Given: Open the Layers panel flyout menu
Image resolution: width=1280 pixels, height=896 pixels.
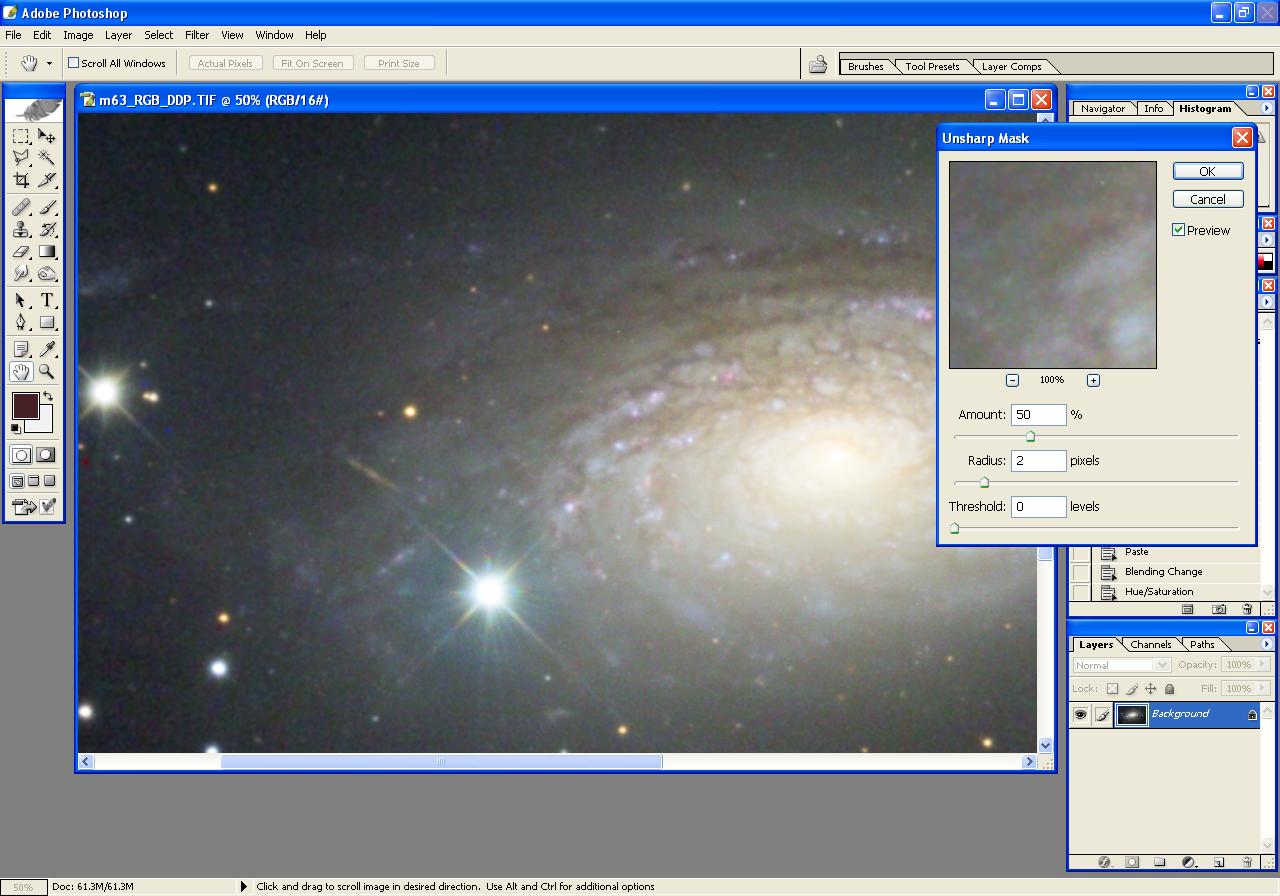Looking at the screenshot, I should click(x=1266, y=645).
